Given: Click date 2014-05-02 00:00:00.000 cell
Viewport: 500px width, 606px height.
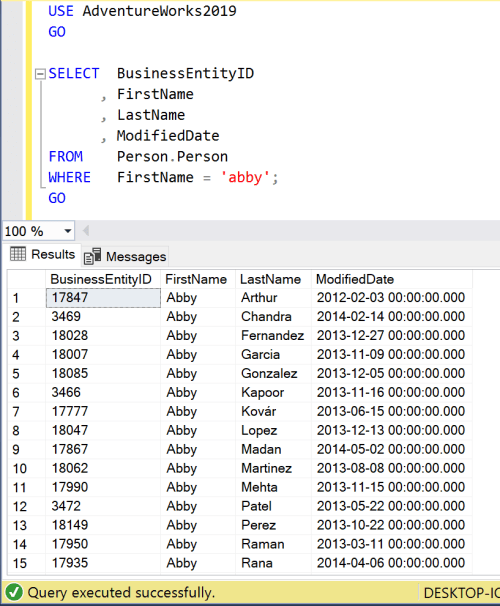Looking at the screenshot, I should click(x=391, y=449).
